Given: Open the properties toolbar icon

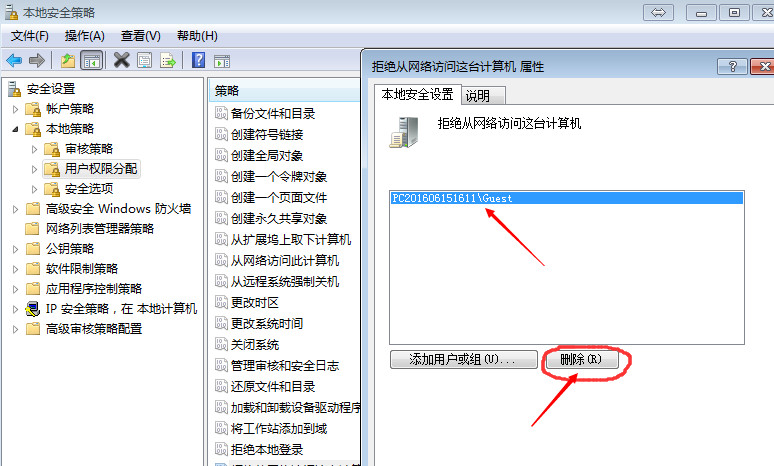Looking at the screenshot, I should click(145, 61).
